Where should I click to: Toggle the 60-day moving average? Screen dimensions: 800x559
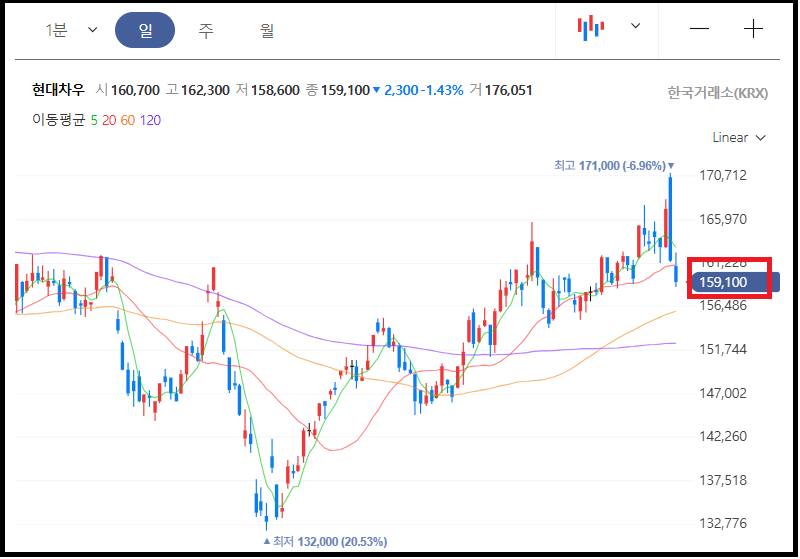tap(128, 120)
